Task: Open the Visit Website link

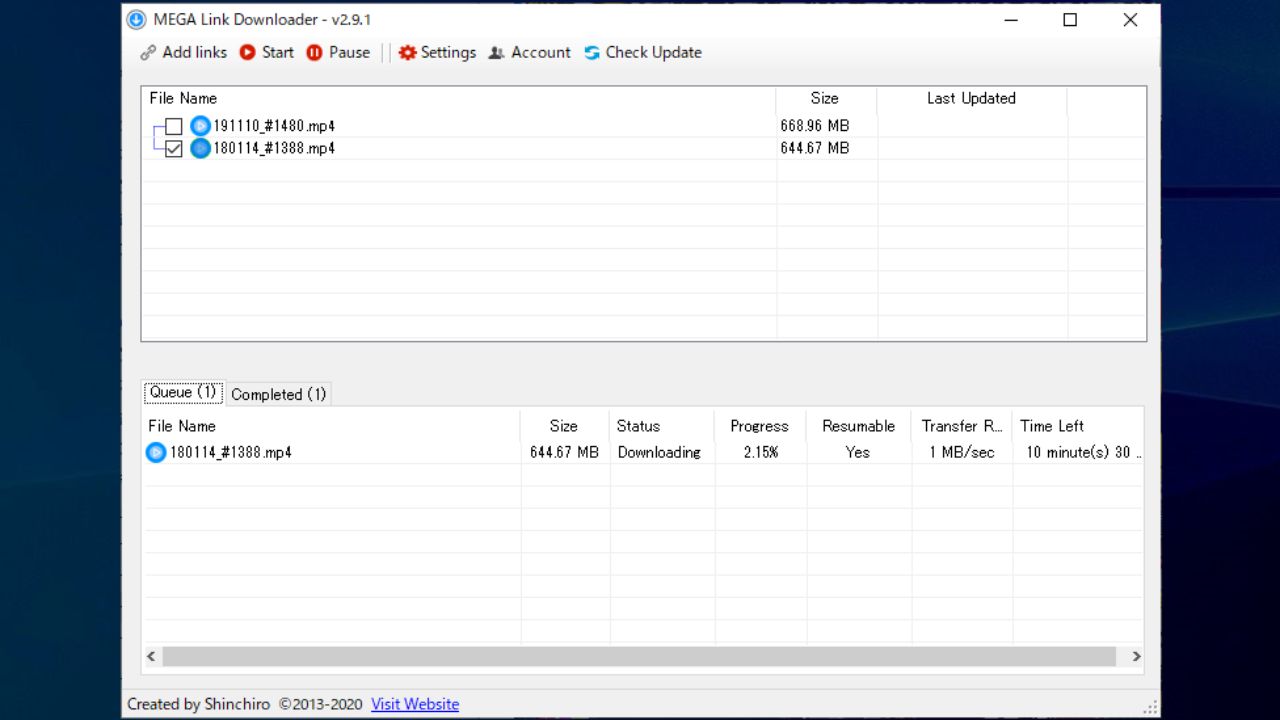Action: coord(415,704)
